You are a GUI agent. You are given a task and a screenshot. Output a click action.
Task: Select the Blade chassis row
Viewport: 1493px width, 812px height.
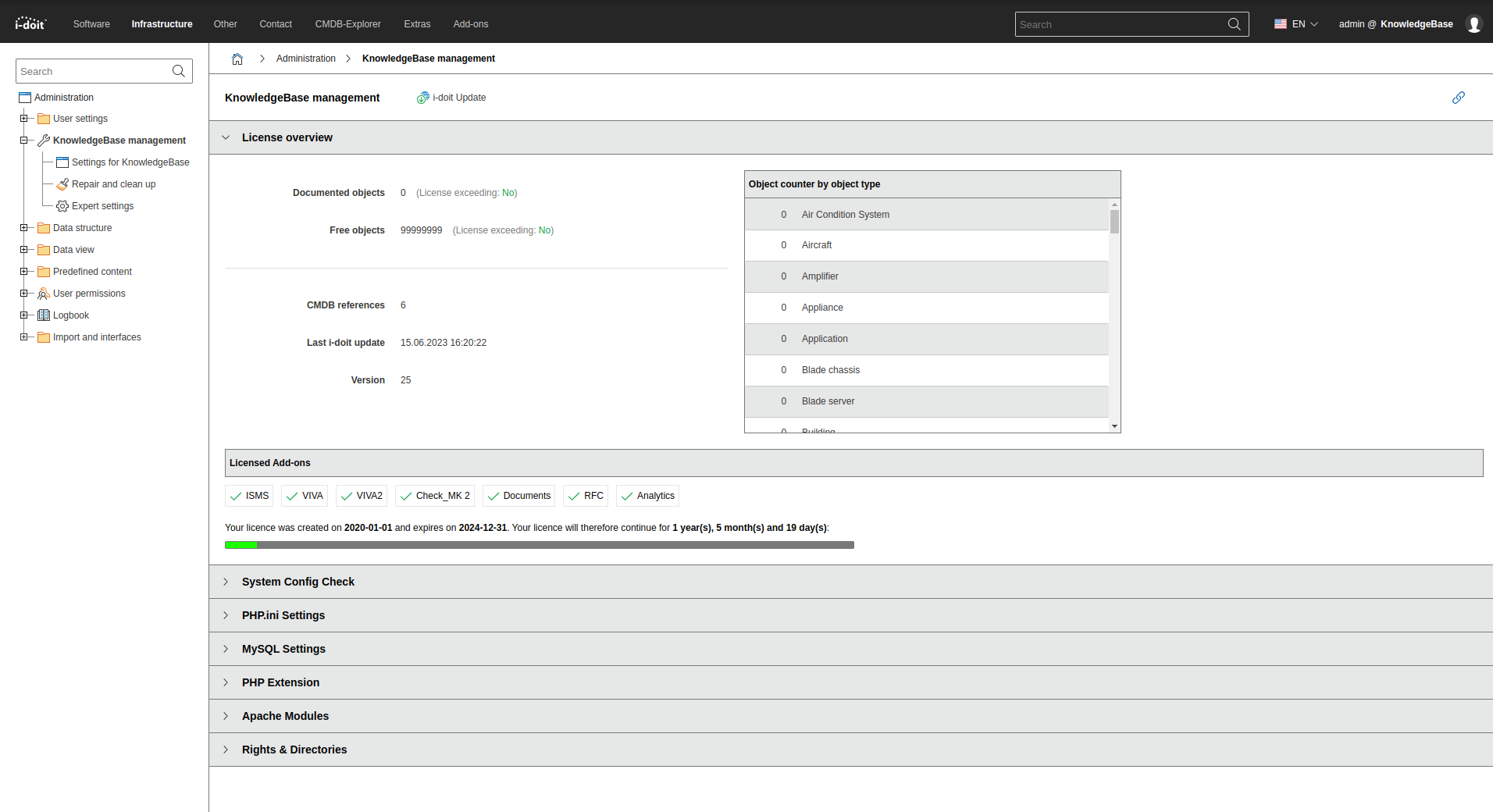(x=927, y=370)
